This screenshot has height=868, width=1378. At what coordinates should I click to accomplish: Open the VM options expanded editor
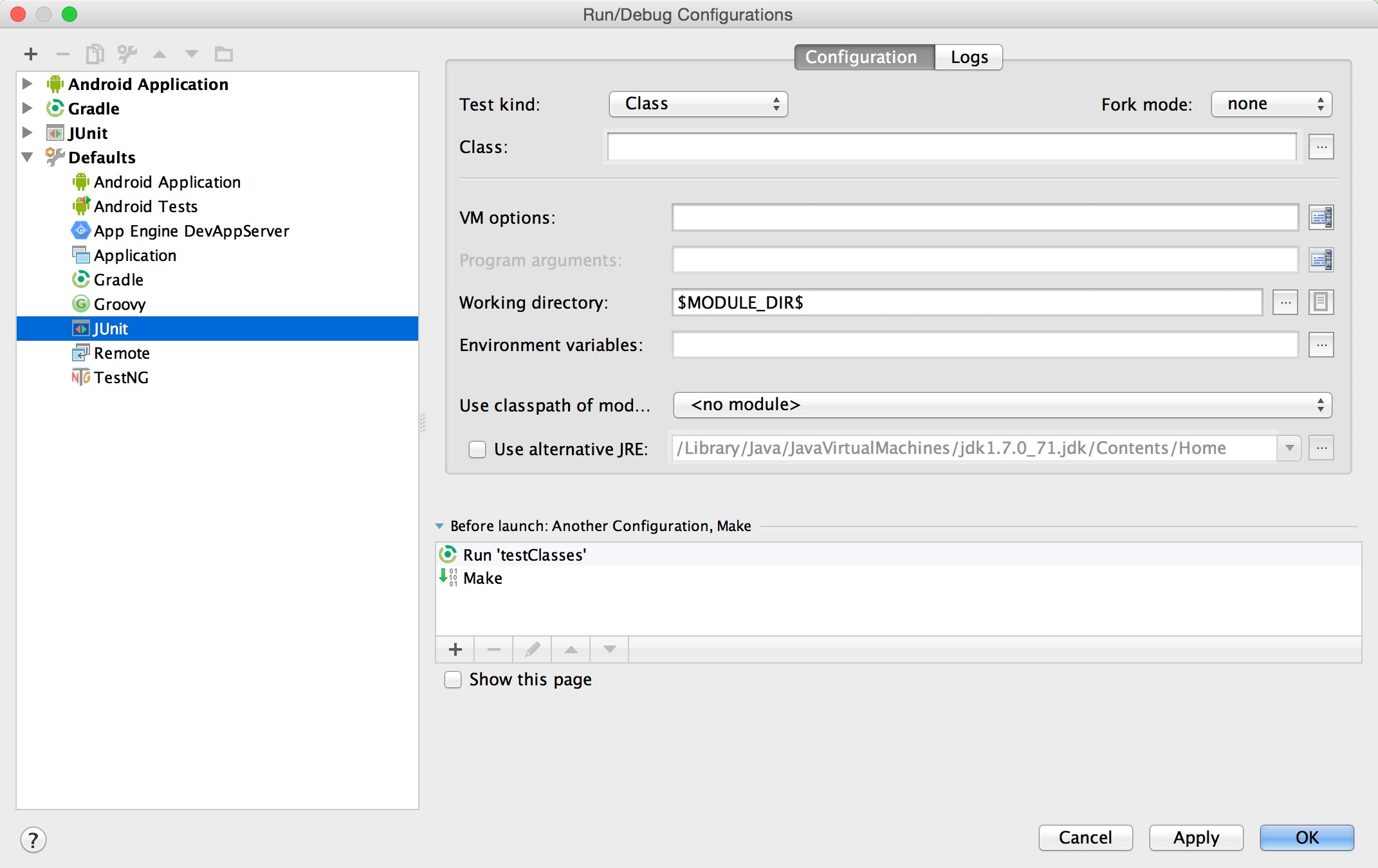pyautogui.click(x=1322, y=217)
